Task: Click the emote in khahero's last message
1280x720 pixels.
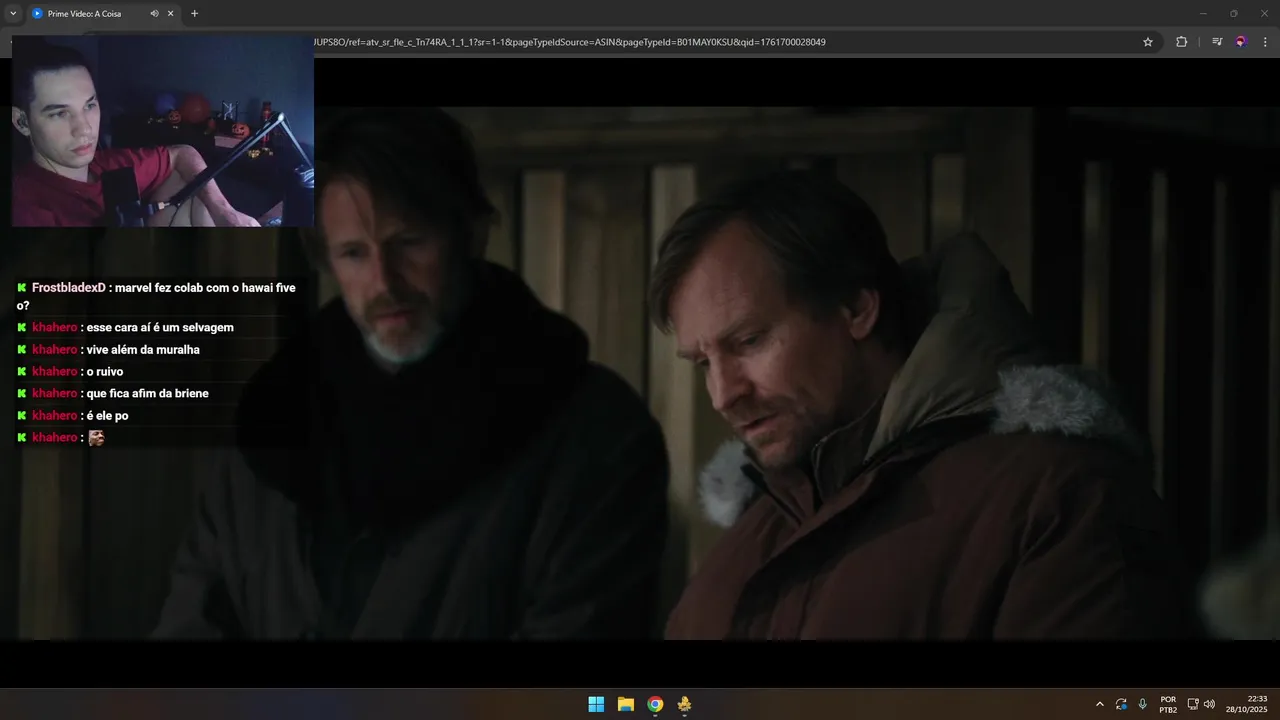Action: (96, 438)
